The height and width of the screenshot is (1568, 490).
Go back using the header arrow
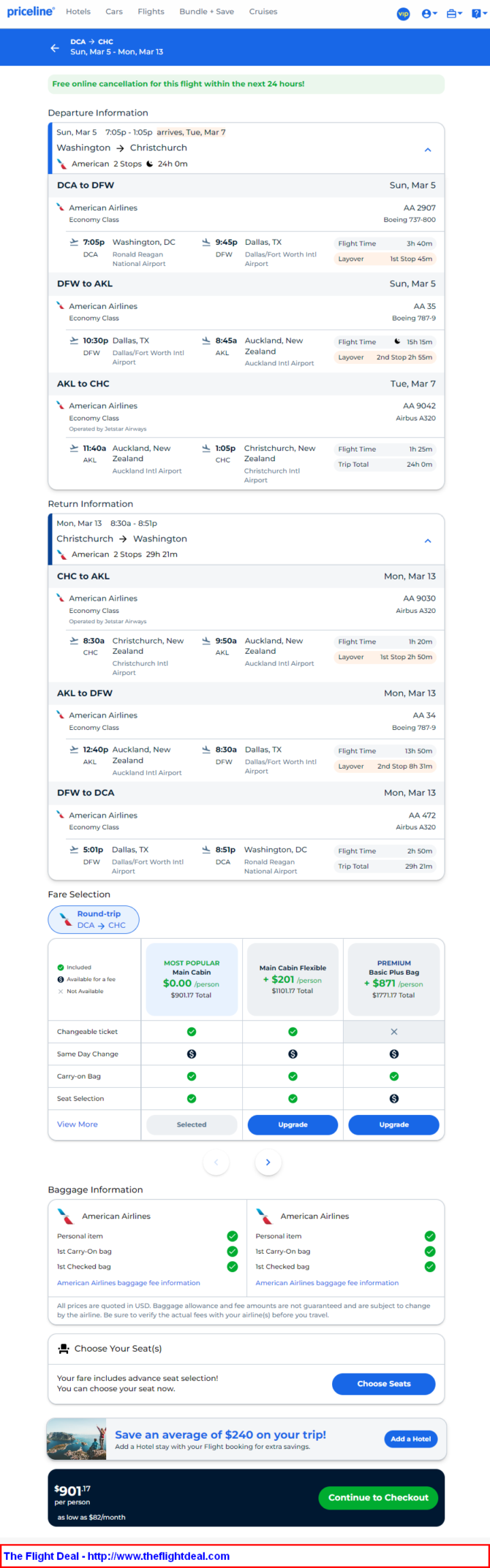(55, 47)
